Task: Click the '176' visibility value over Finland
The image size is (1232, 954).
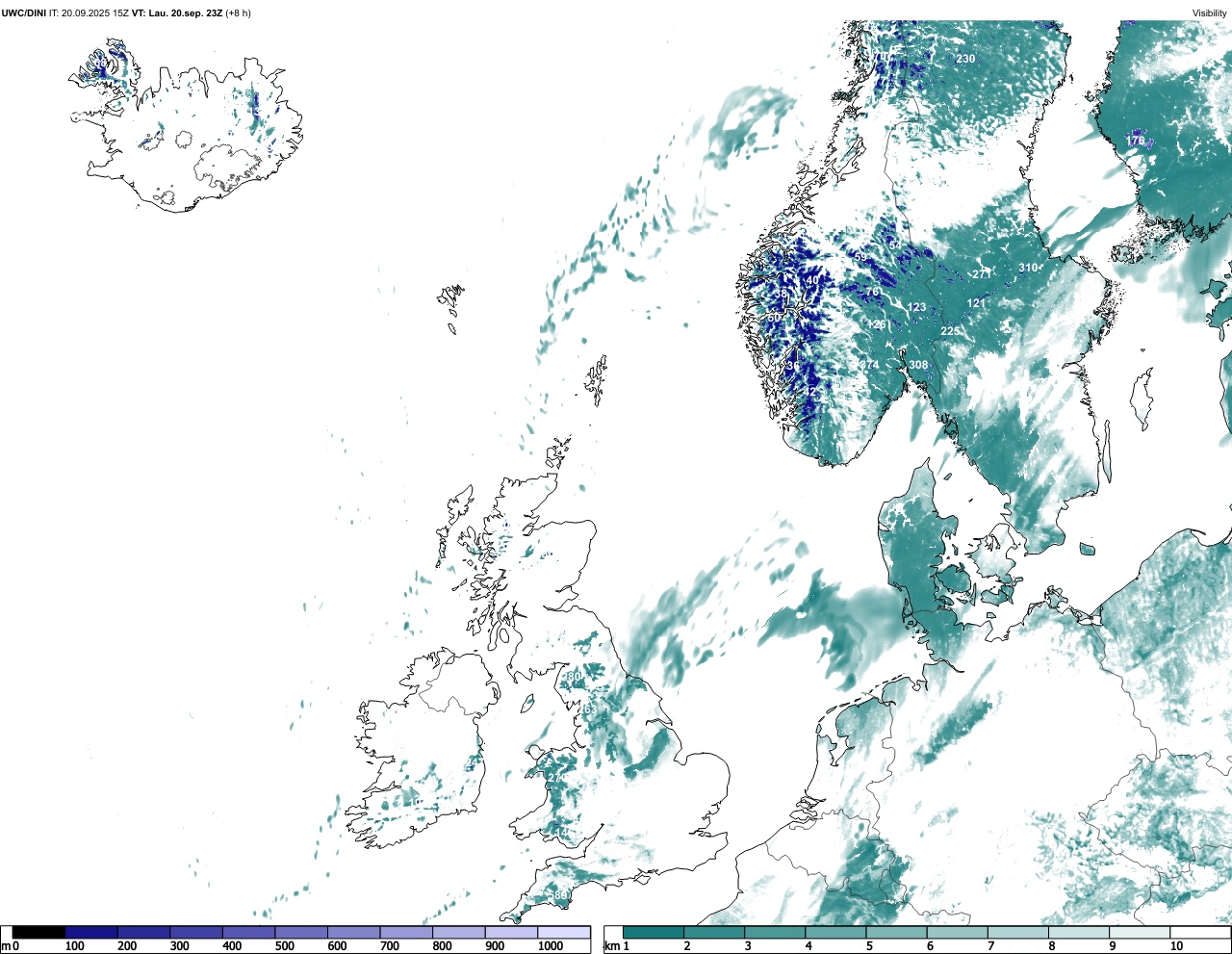Action: (x=1136, y=141)
